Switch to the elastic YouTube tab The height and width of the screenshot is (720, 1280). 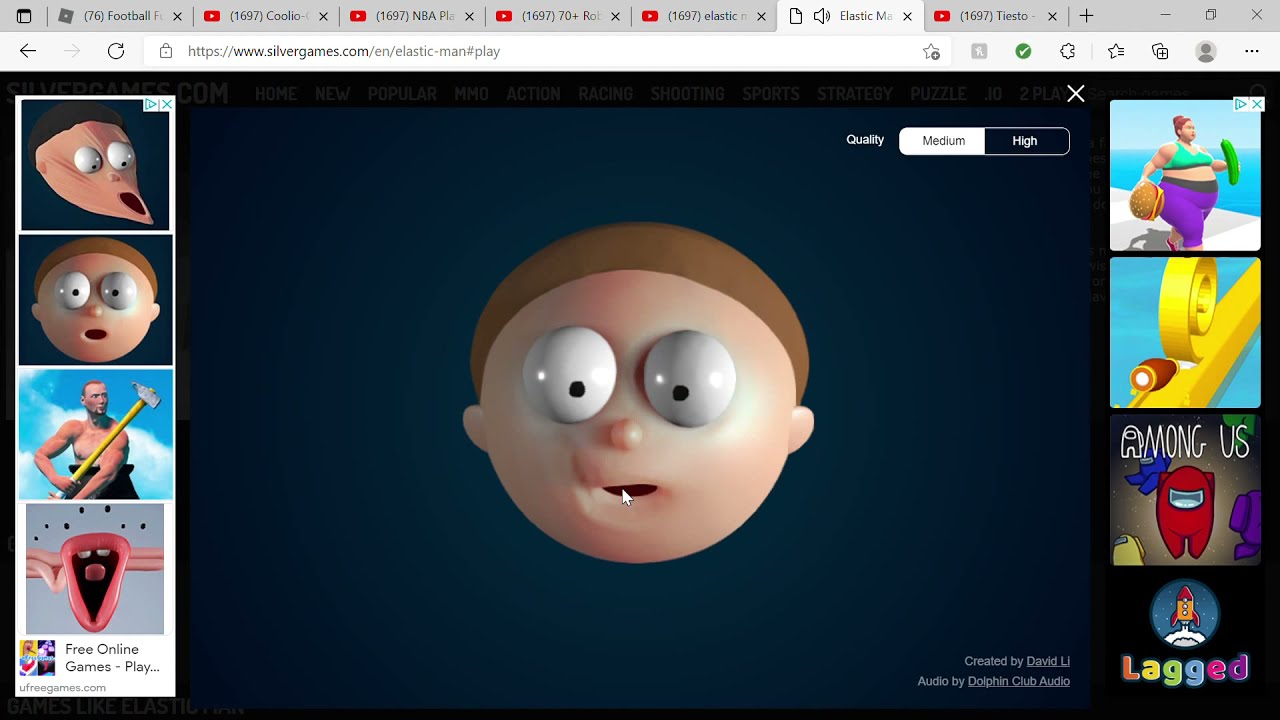click(x=704, y=16)
